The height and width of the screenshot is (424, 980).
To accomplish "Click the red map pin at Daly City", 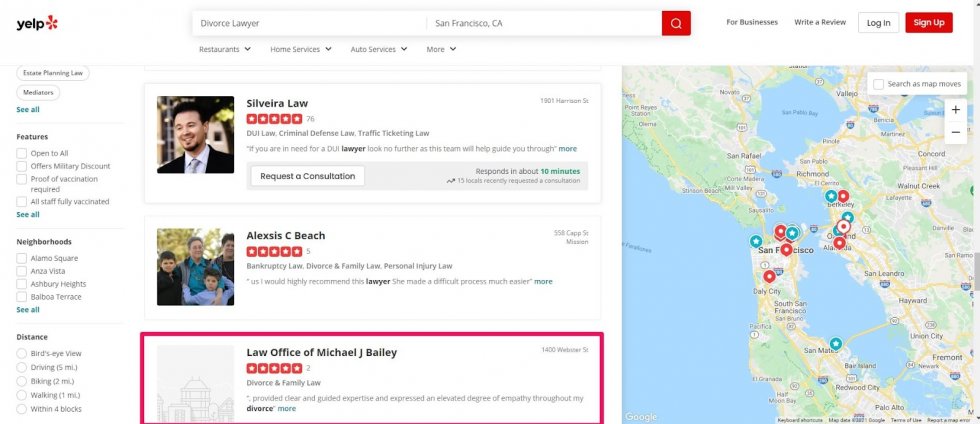I will pos(769,276).
